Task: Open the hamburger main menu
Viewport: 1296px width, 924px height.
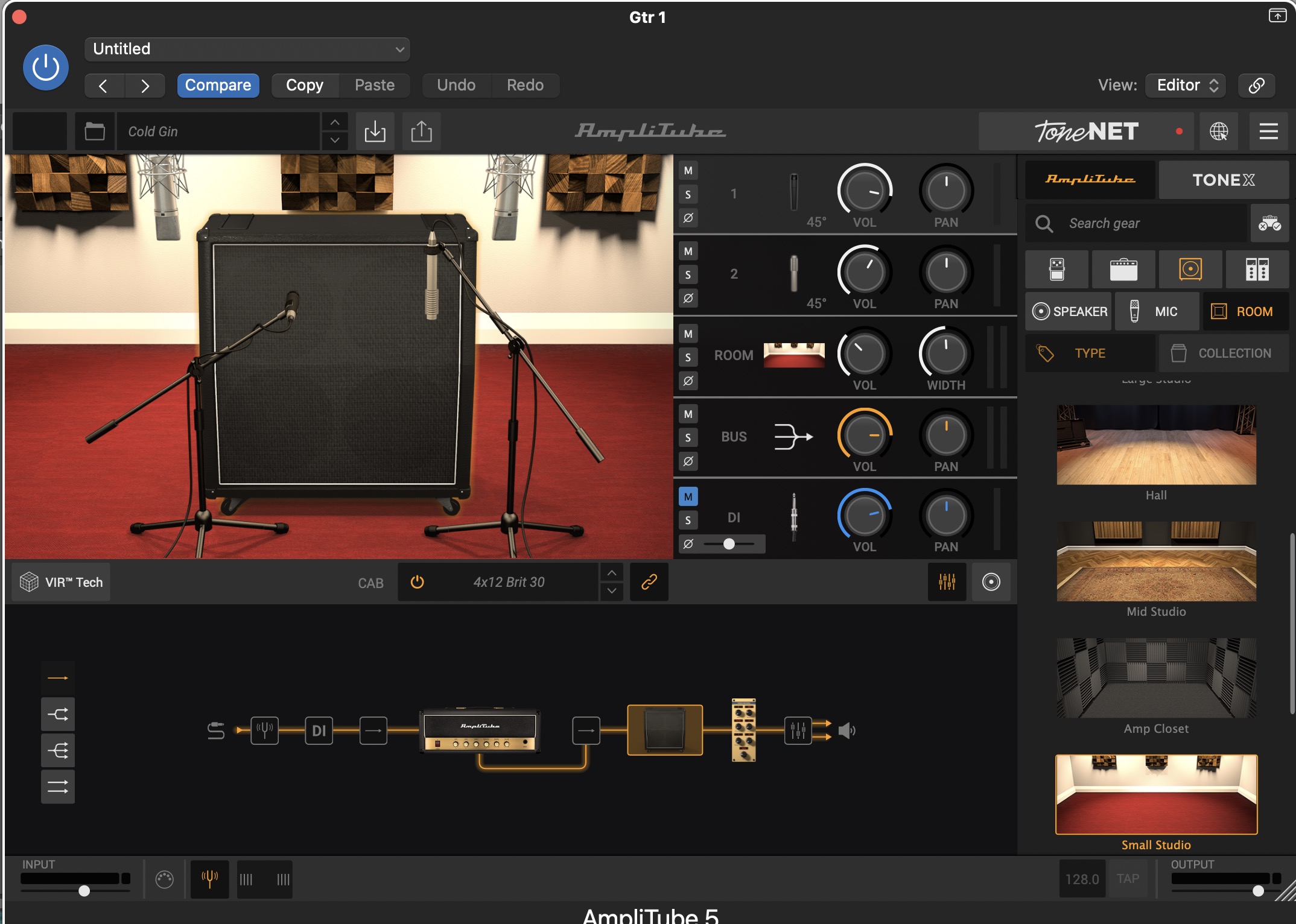Action: tap(1268, 131)
